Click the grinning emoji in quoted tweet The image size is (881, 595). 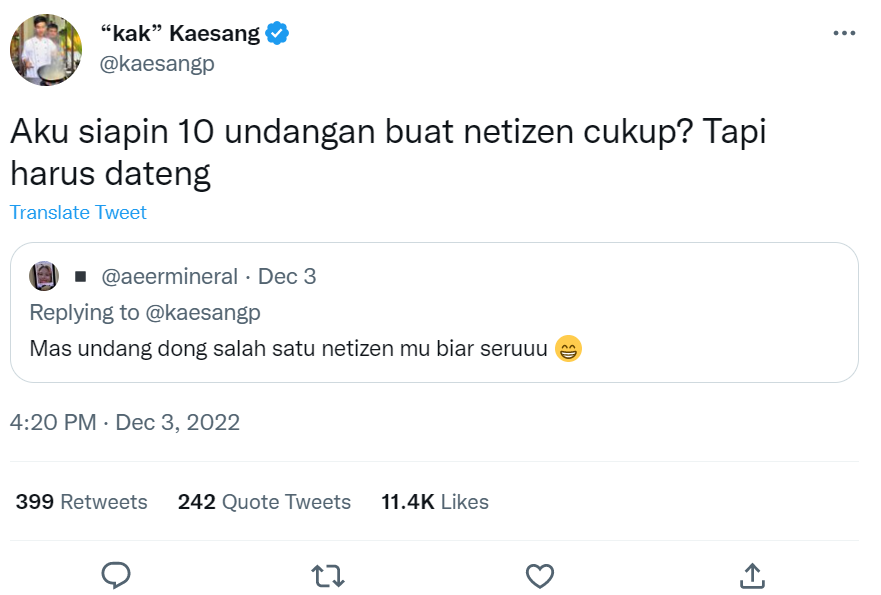click(x=567, y=349)
